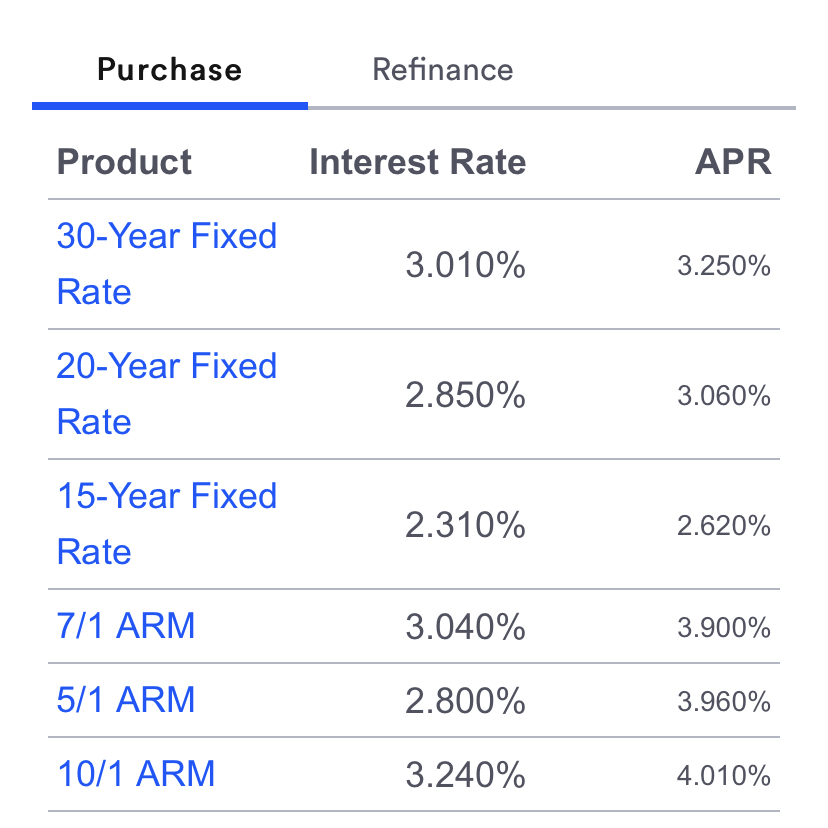The height and width of the screenshot is (828, 828).
Task: Click the Interest Rate column header
Action: [x=418, y=161]
